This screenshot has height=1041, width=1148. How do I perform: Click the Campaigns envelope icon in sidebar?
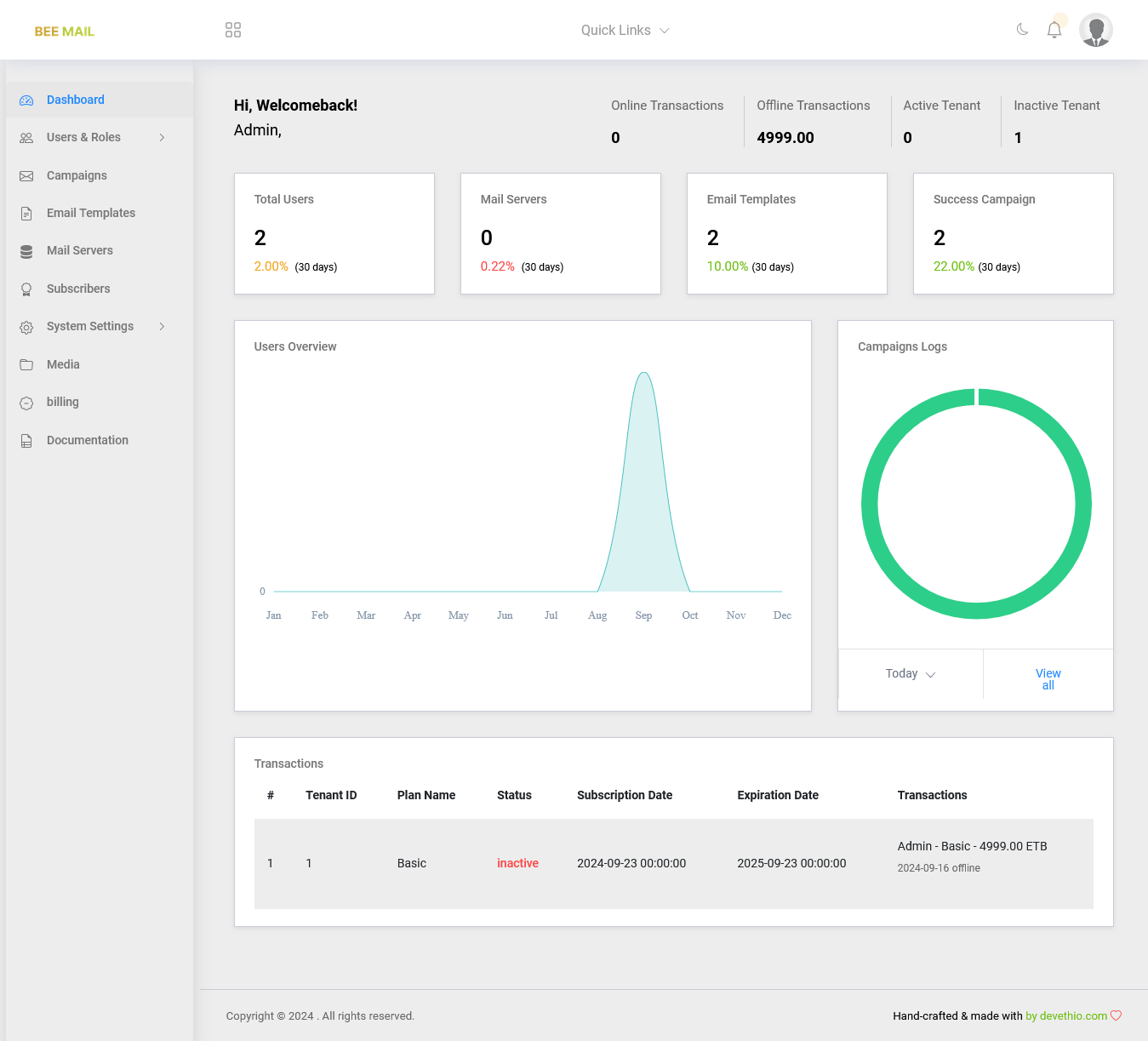pyautogui.click(x=26, y=176)
